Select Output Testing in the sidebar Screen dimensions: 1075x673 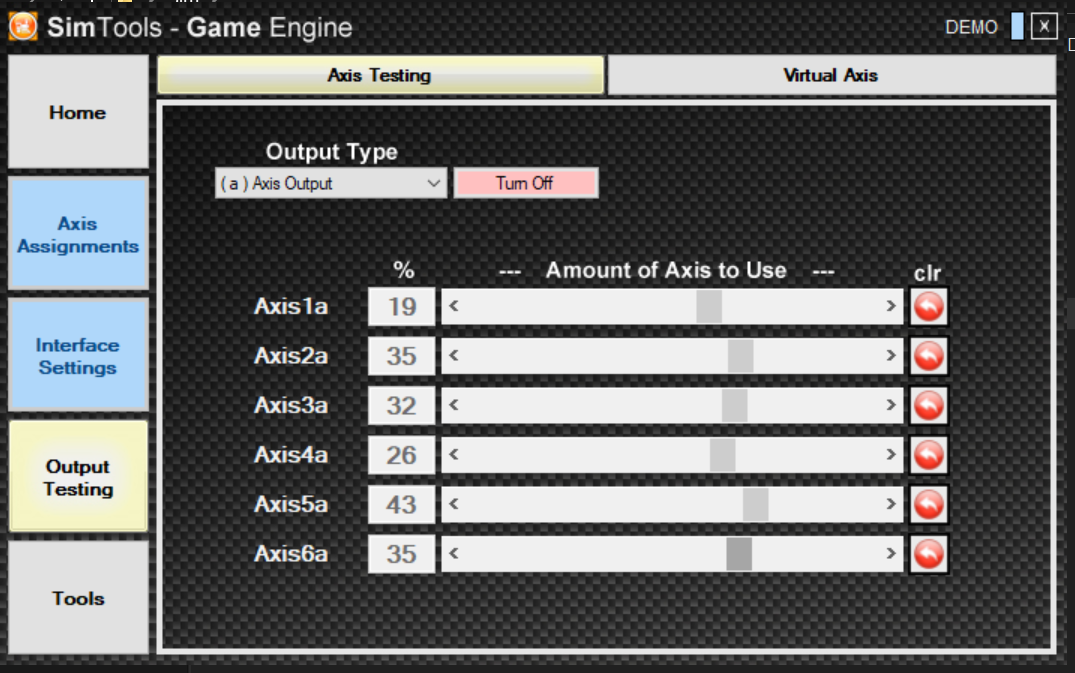(x=78, y=477)
